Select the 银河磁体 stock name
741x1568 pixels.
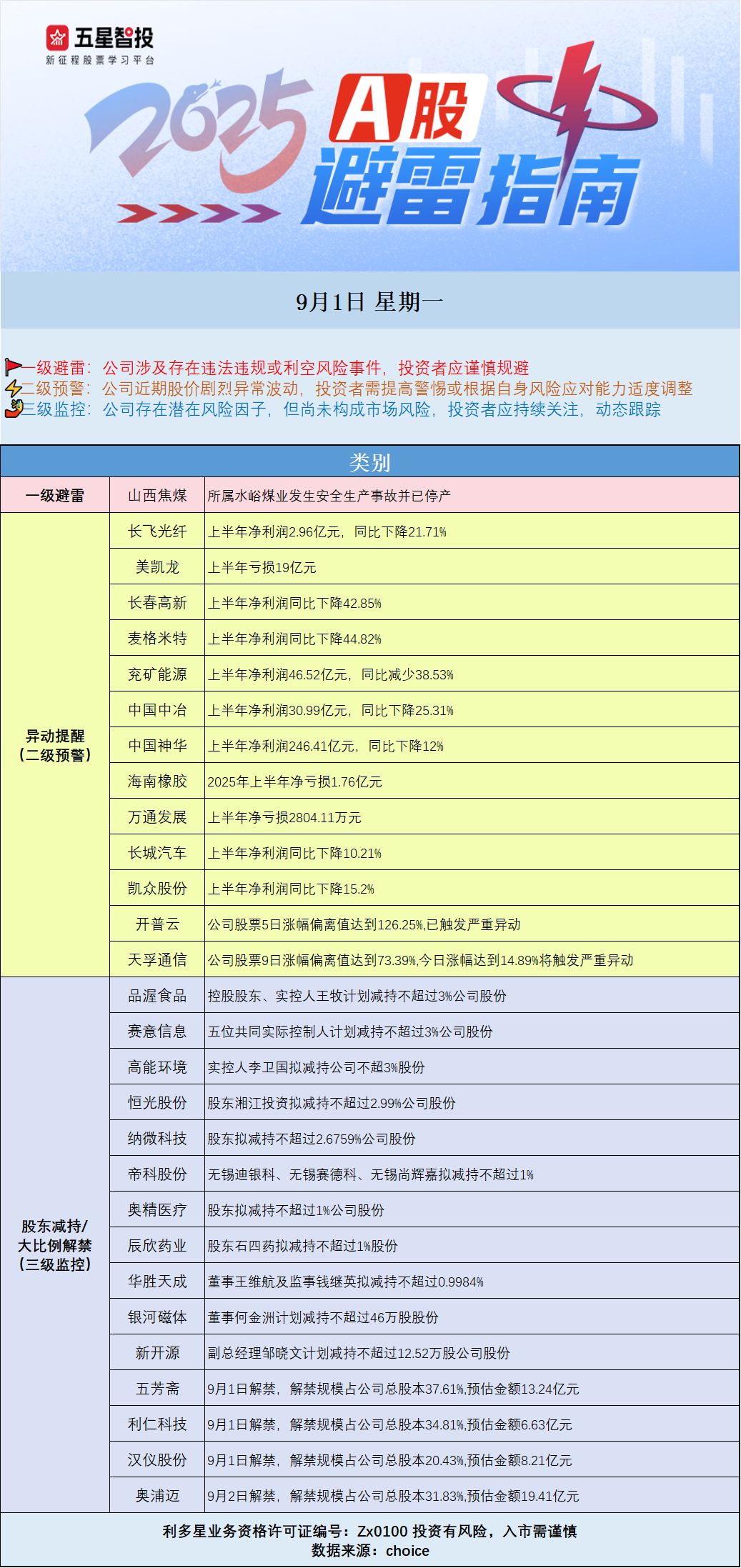(x=157, y=1317)
